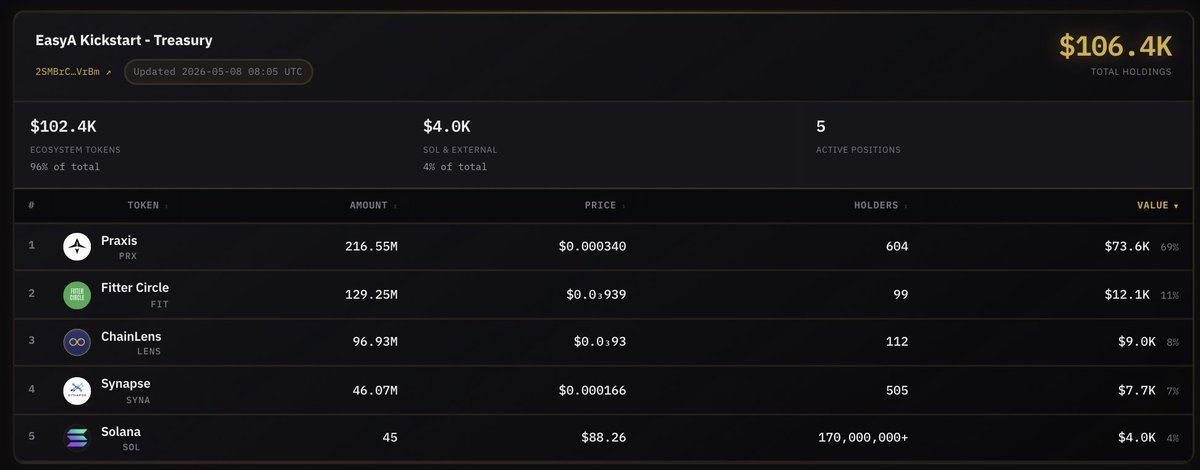Open the ChainLens token name

[131, 336]
